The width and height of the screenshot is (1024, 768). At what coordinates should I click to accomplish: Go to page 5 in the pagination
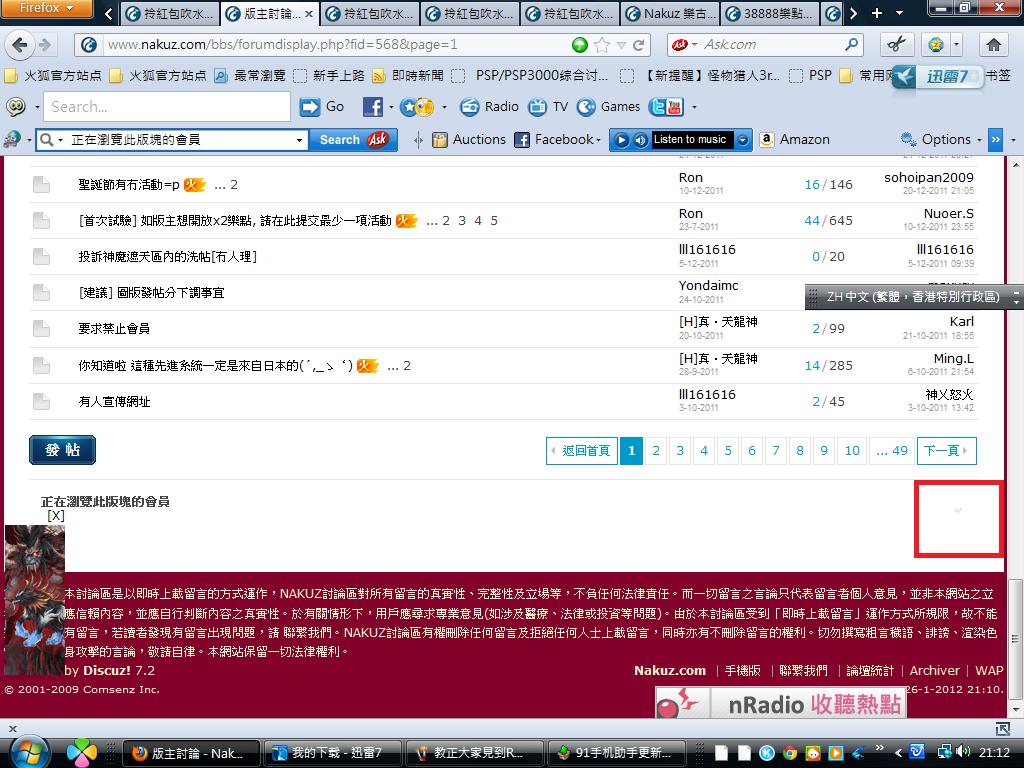tap(728, 451)
